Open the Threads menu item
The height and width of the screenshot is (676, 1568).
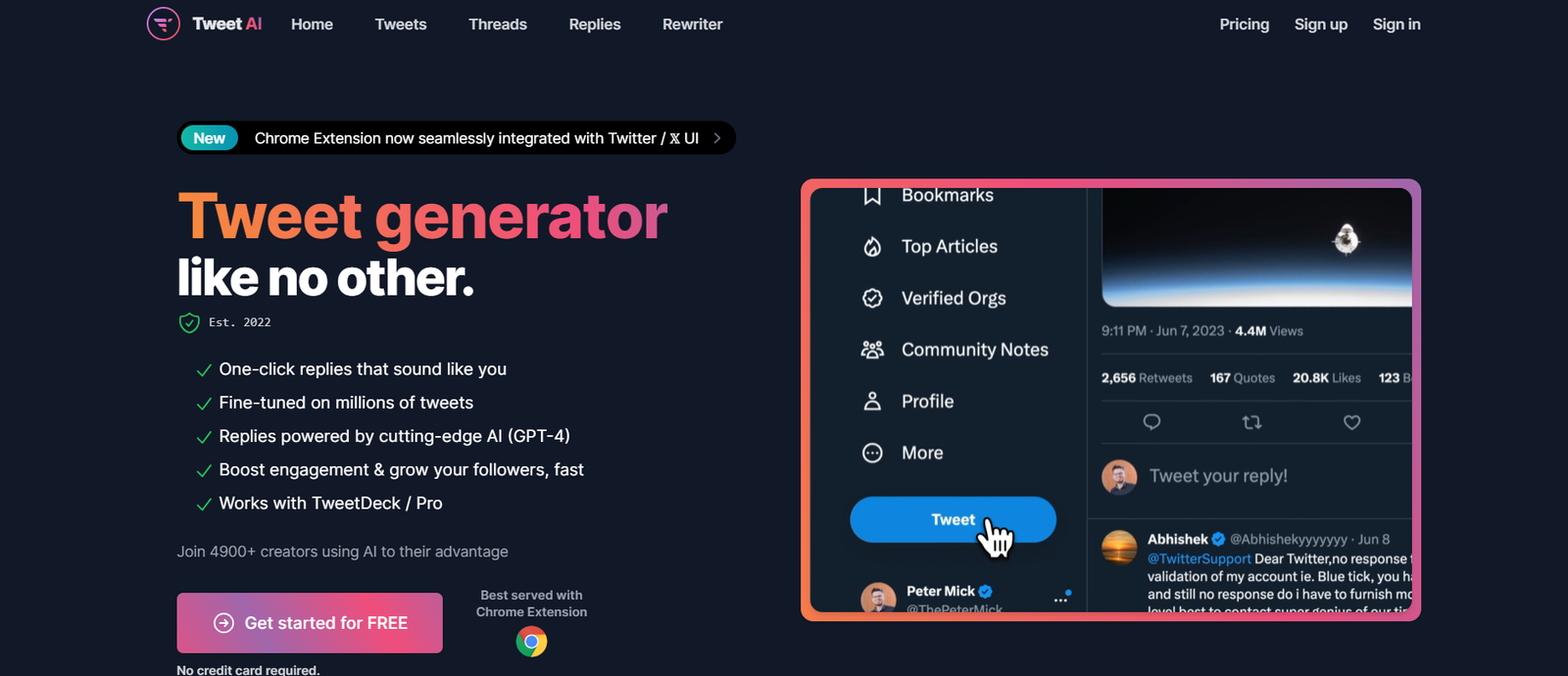click(x=498, y=24)
